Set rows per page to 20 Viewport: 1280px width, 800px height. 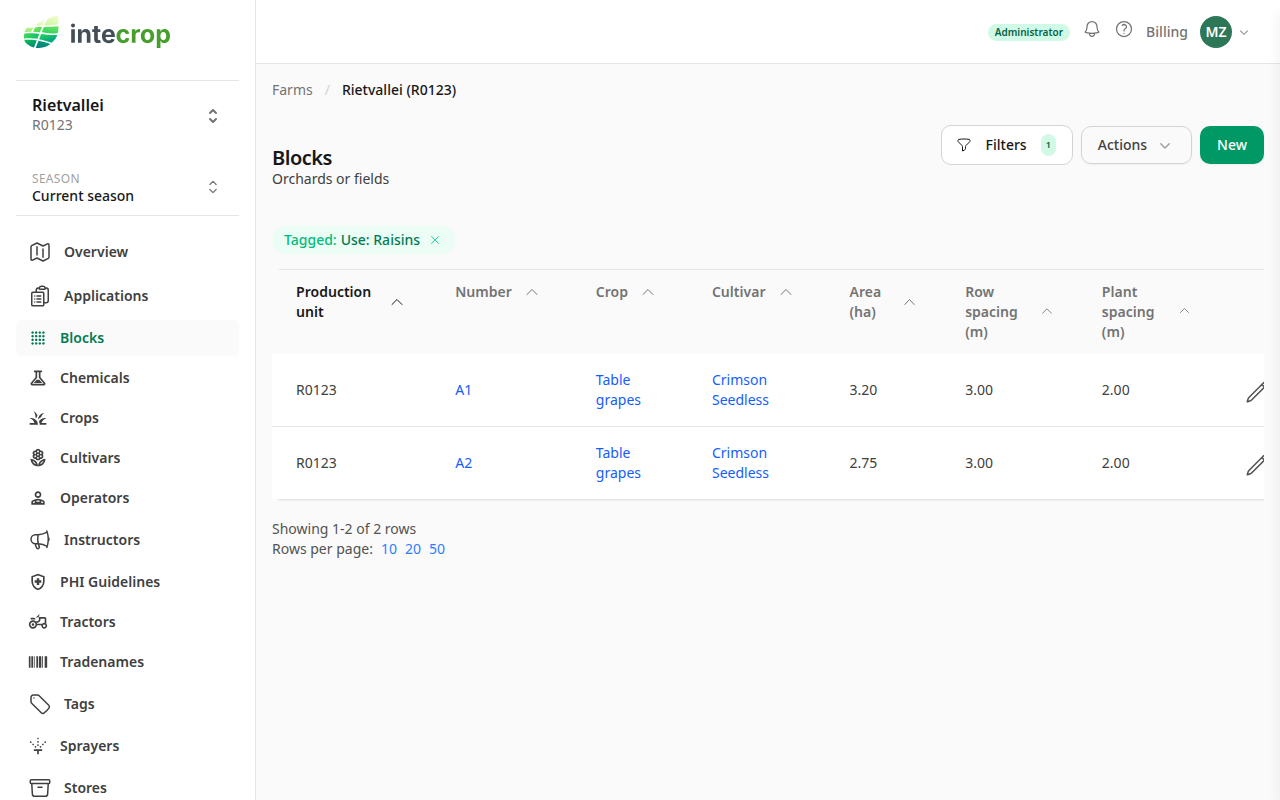[413, 549]
